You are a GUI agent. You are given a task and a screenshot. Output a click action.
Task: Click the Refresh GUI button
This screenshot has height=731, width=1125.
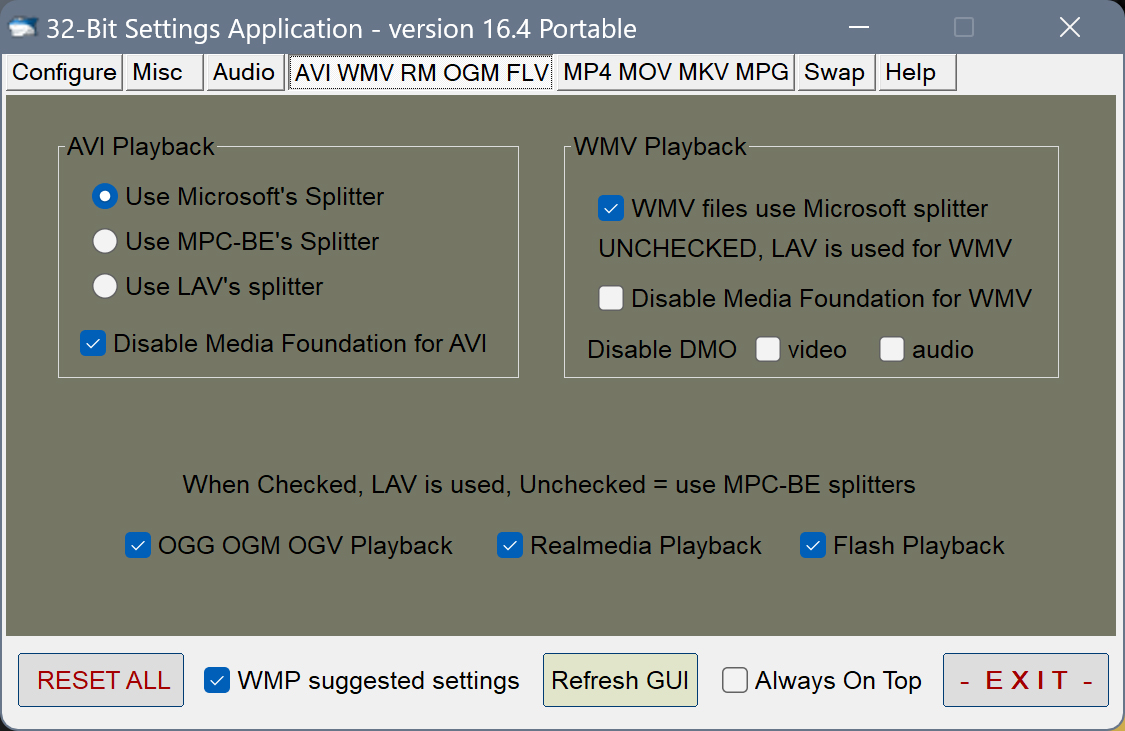[621, 680]
